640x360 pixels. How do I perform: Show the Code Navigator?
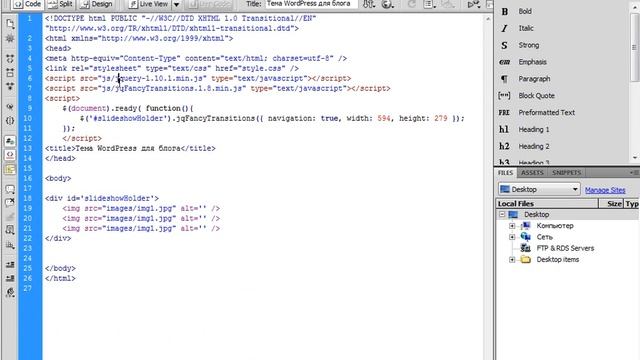pyautogui.click(x=10, y=38)
